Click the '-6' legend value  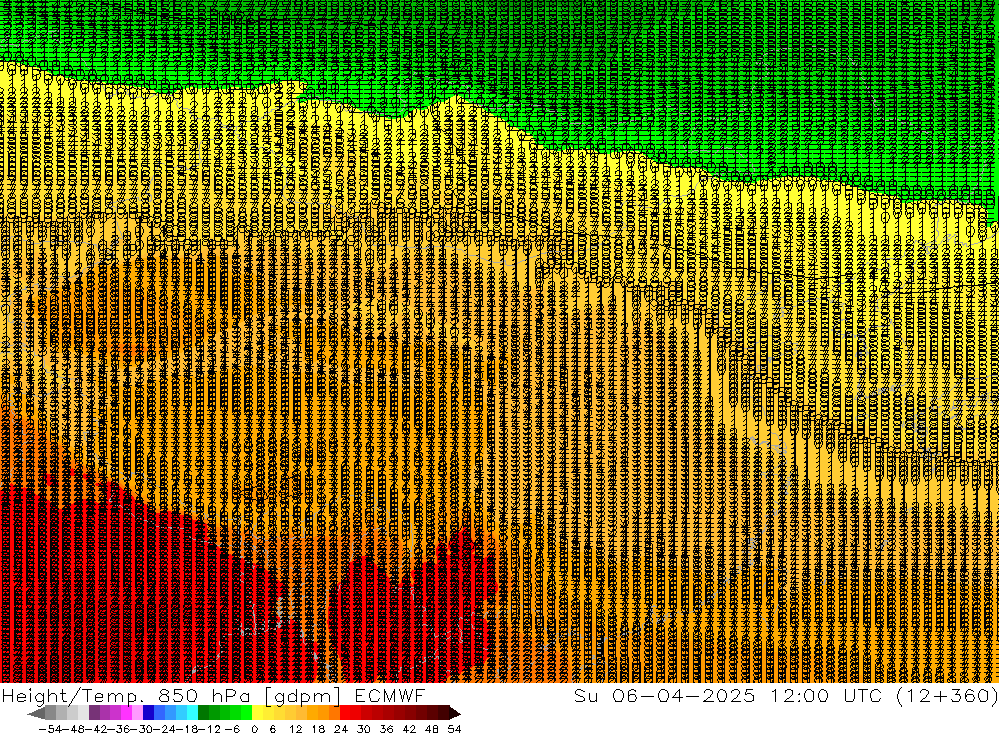(232, 729)
